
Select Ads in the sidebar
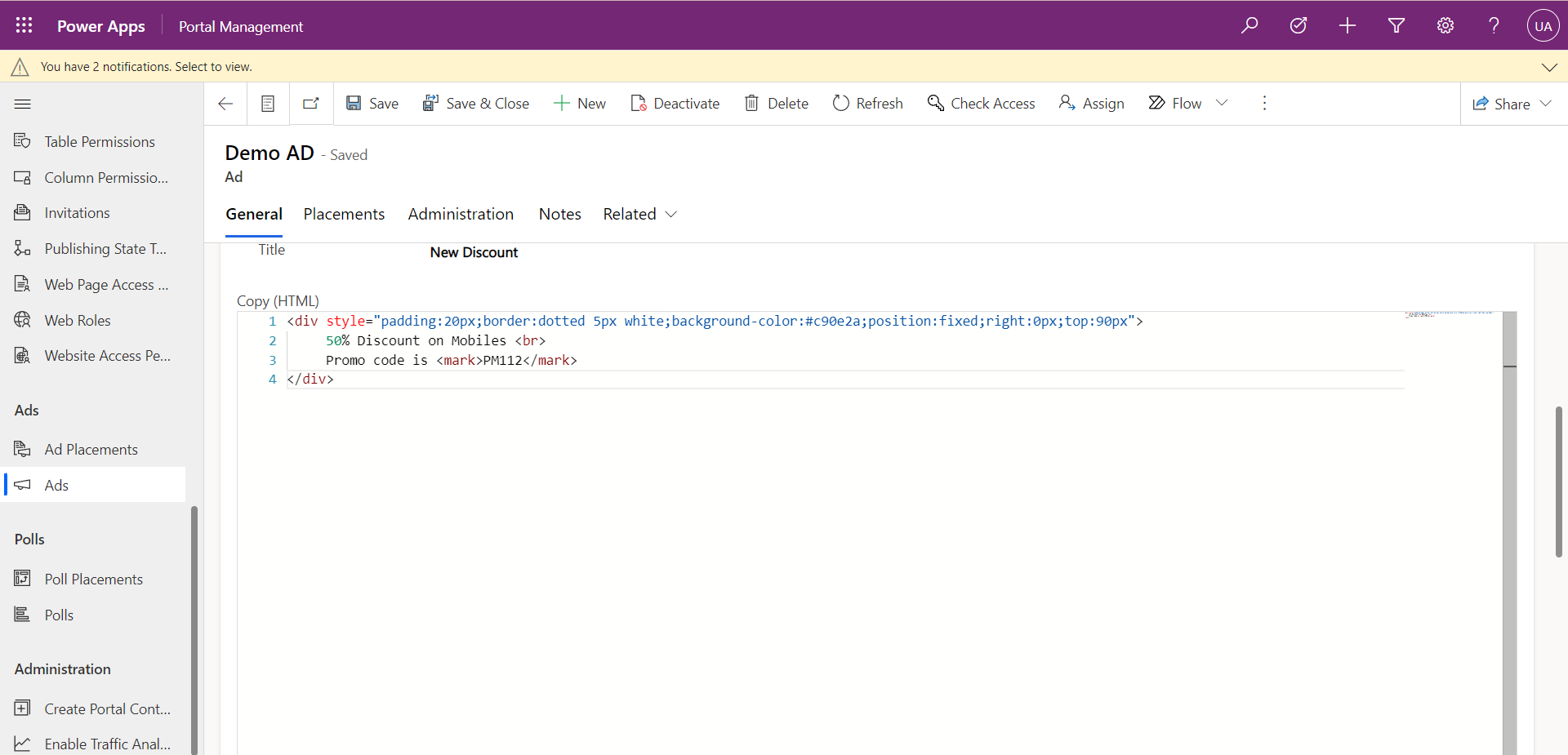pyautogui.click(x=93, y=485)
